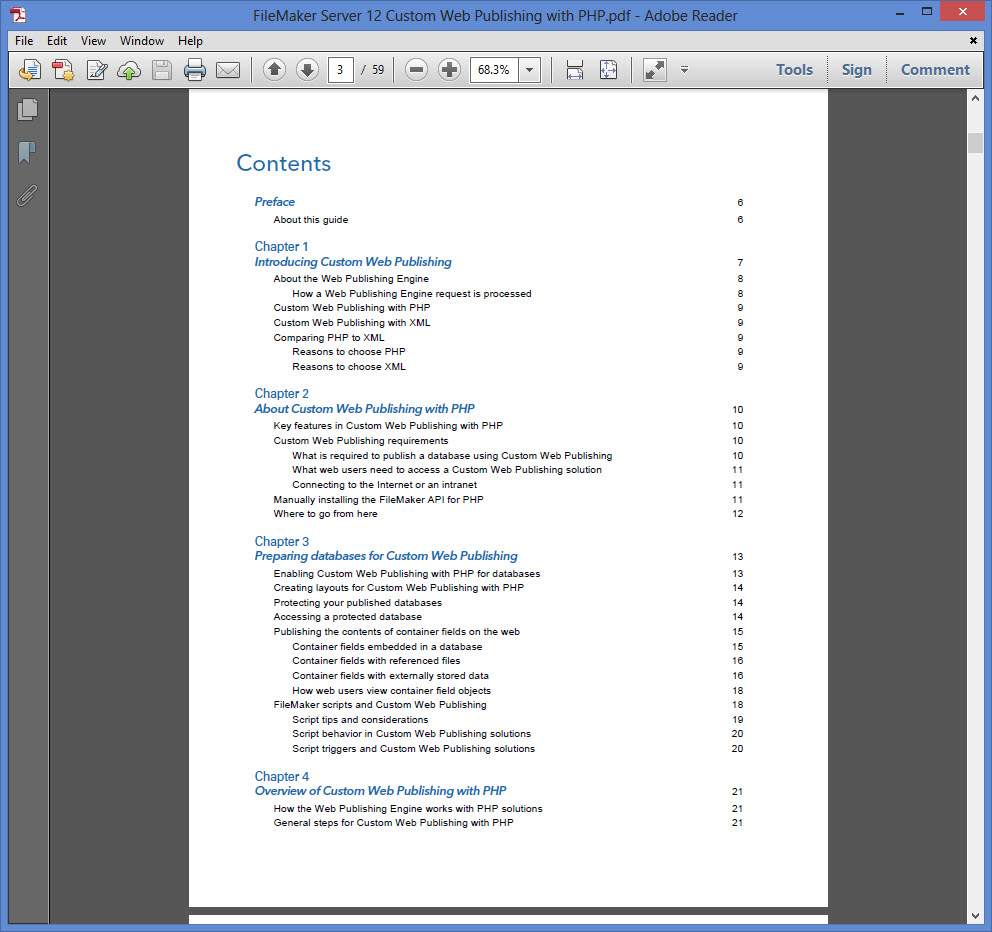Image resolution: width=992 pixels, height=932 pixels.
Task: Click 'Manually installing the FileMaker API for PHP'
Action: (378, 500)
